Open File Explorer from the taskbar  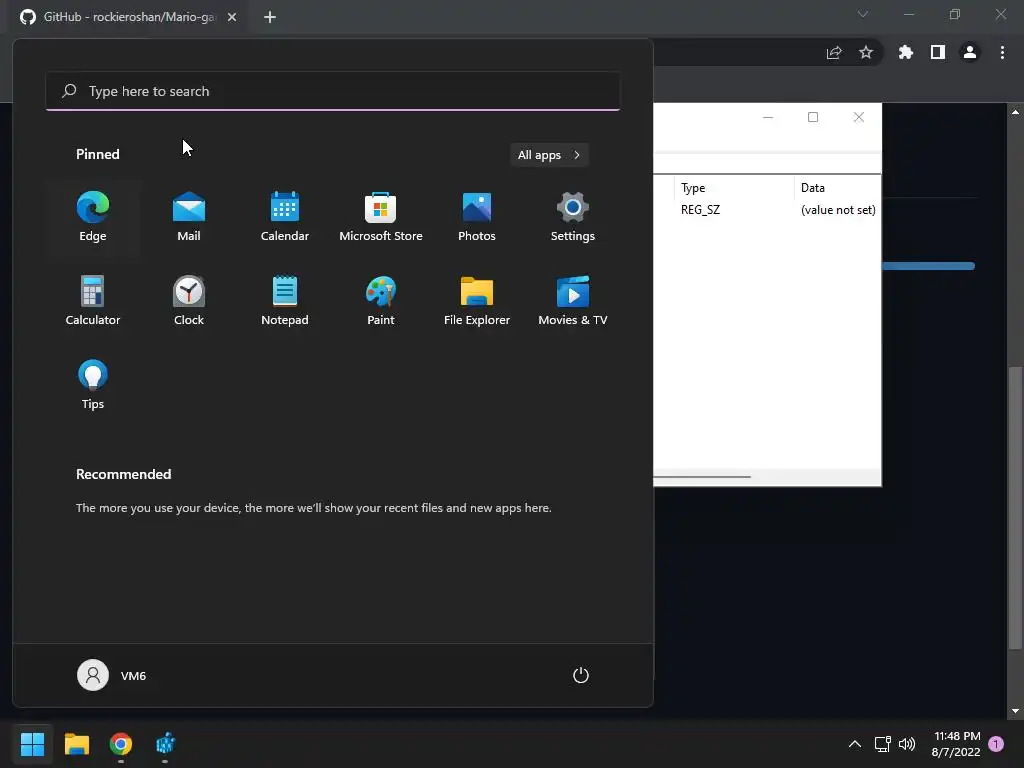pos(76,744)
